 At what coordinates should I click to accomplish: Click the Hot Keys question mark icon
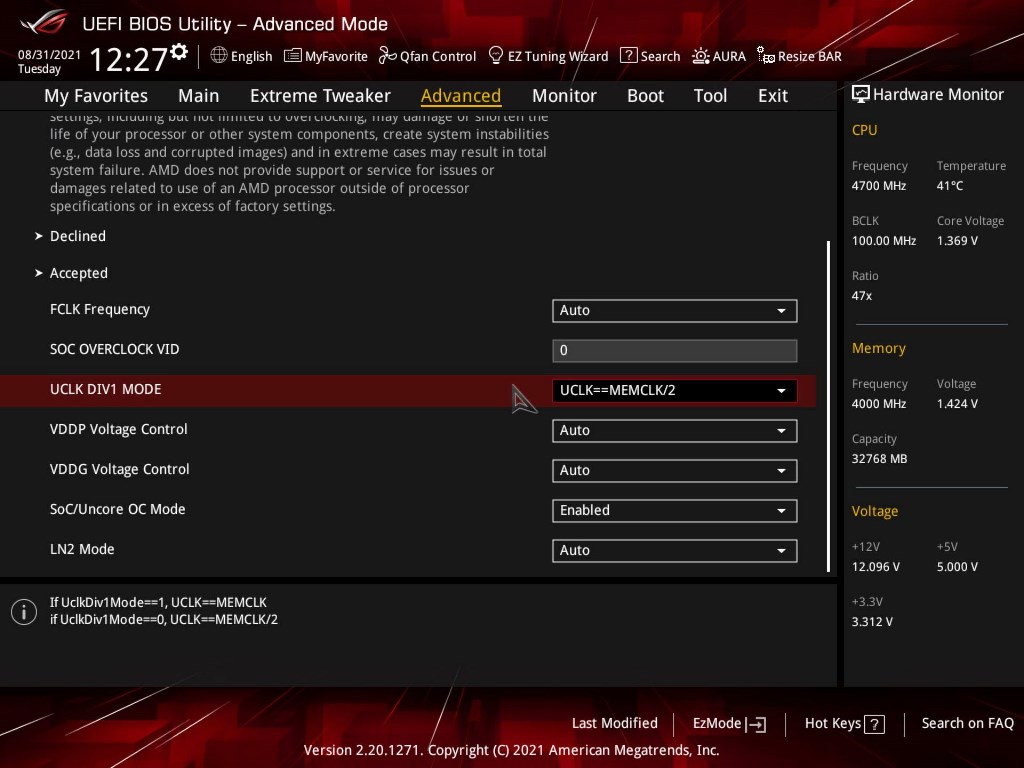coord(874,724)
